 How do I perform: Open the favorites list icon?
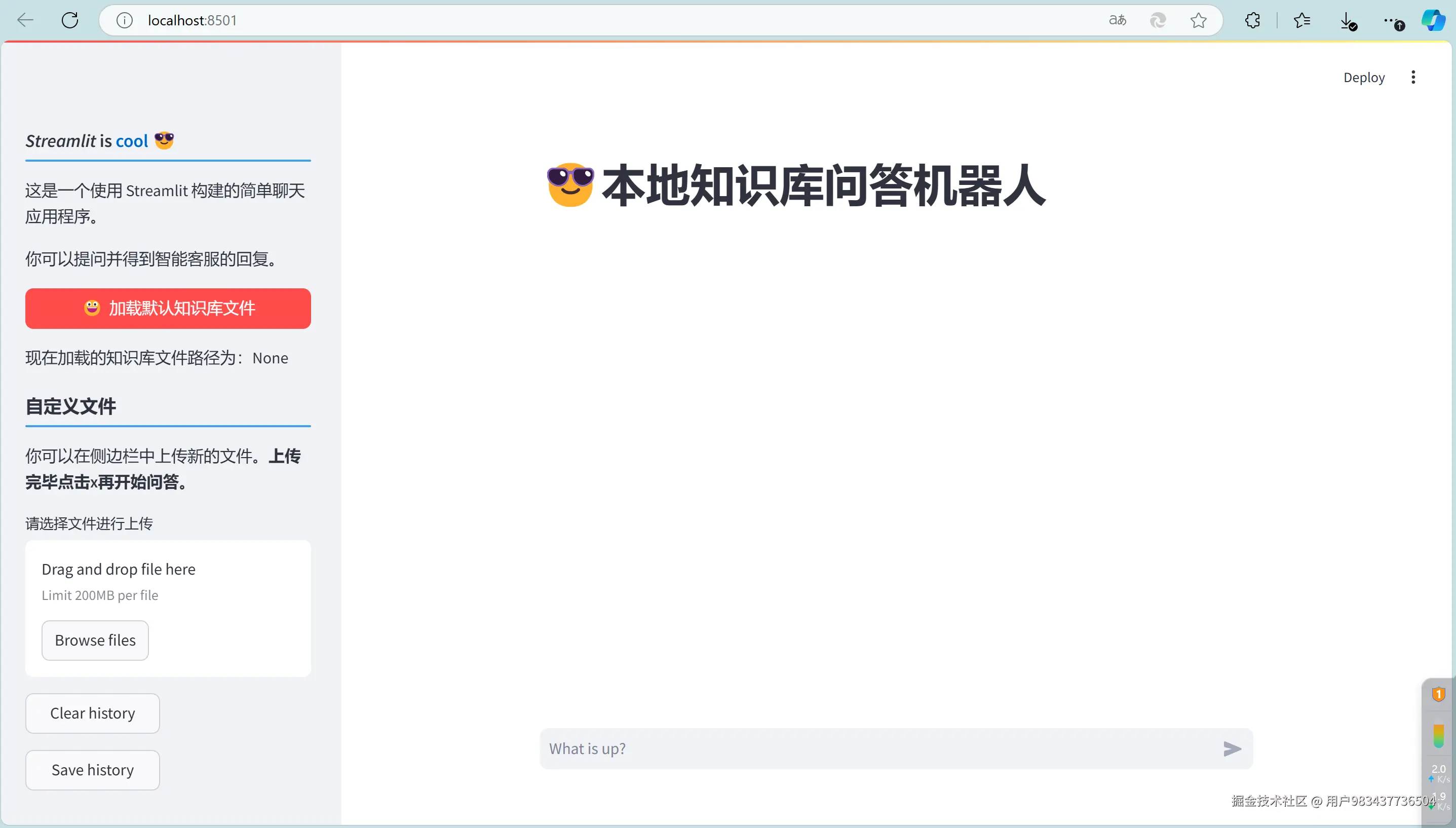click(1302, 20)
